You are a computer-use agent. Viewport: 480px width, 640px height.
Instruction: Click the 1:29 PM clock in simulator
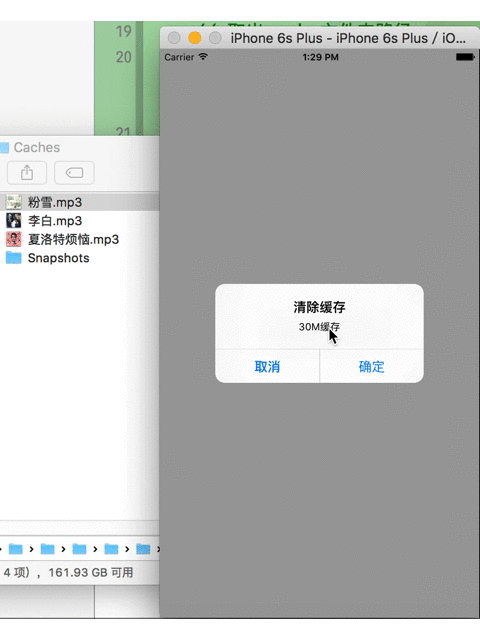[x=320, y=57]
